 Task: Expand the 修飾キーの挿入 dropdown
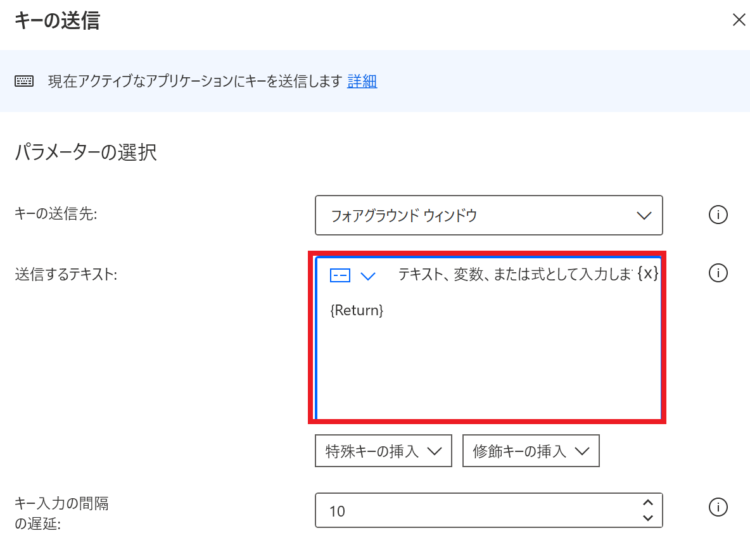(x=530, y=451)
